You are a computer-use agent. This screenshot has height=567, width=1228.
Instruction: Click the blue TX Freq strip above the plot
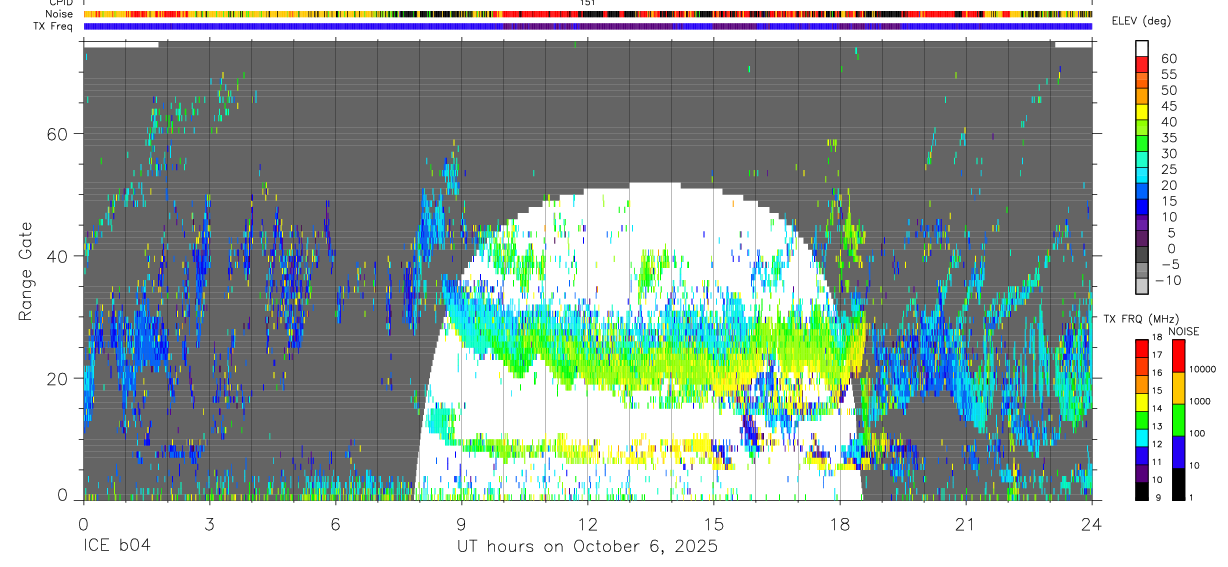(588, 26)
